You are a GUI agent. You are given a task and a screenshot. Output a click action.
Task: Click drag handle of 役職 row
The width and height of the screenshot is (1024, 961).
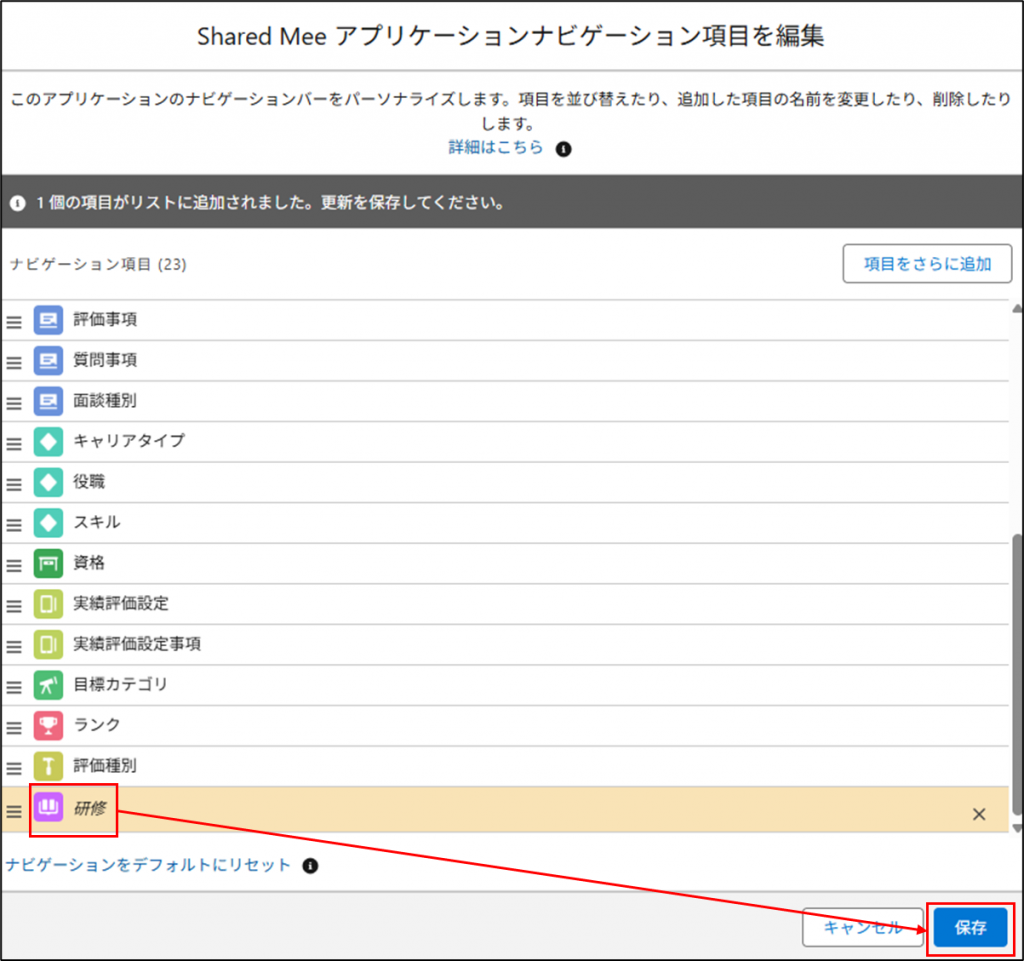pyautogui.click(x=14, y=484)
